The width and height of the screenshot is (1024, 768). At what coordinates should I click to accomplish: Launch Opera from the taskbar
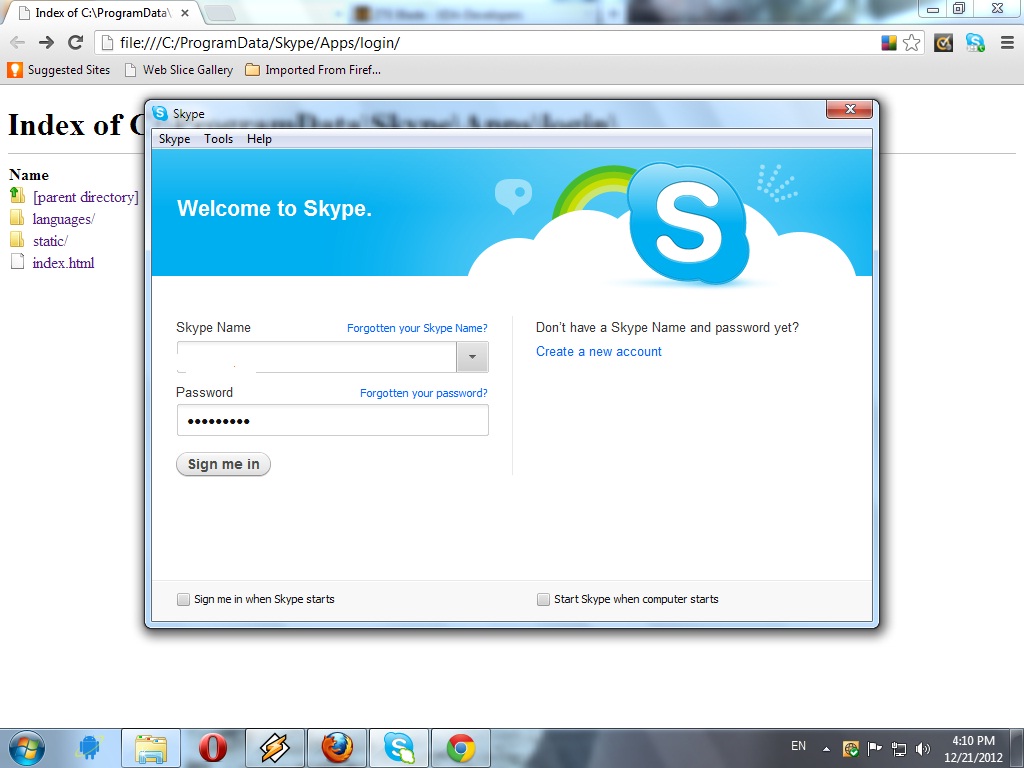pos(212,748)
